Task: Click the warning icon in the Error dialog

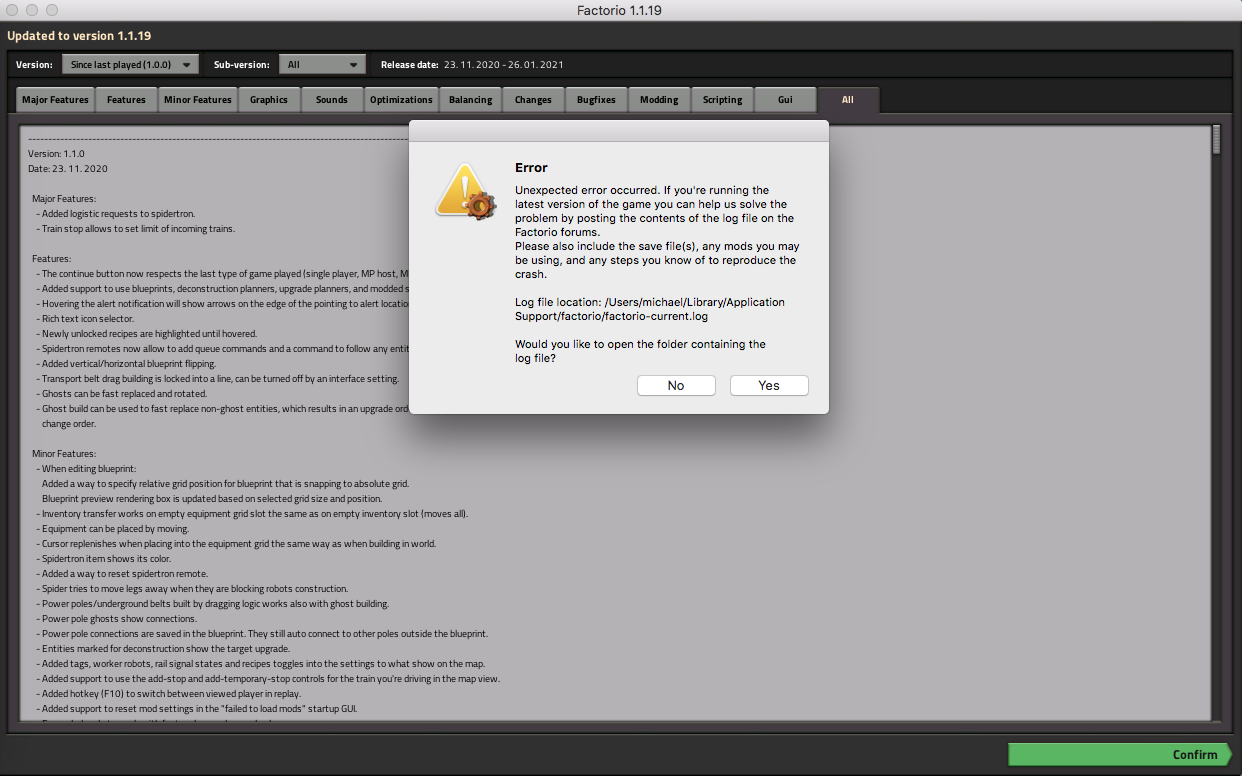Action: pyautogui.click(x=465, y=191)
